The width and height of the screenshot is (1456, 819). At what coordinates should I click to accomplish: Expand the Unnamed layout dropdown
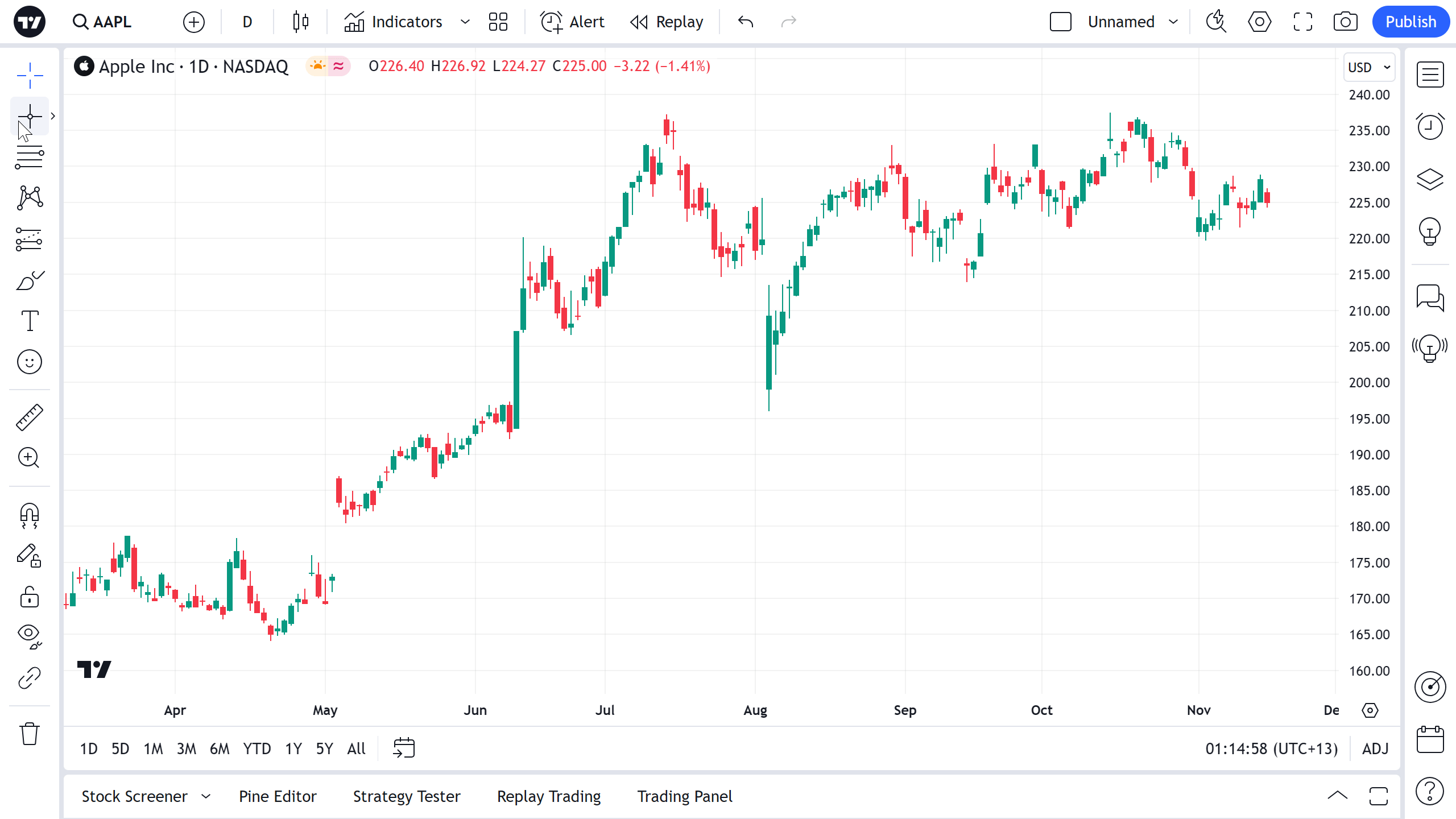tap(1173, 22)
